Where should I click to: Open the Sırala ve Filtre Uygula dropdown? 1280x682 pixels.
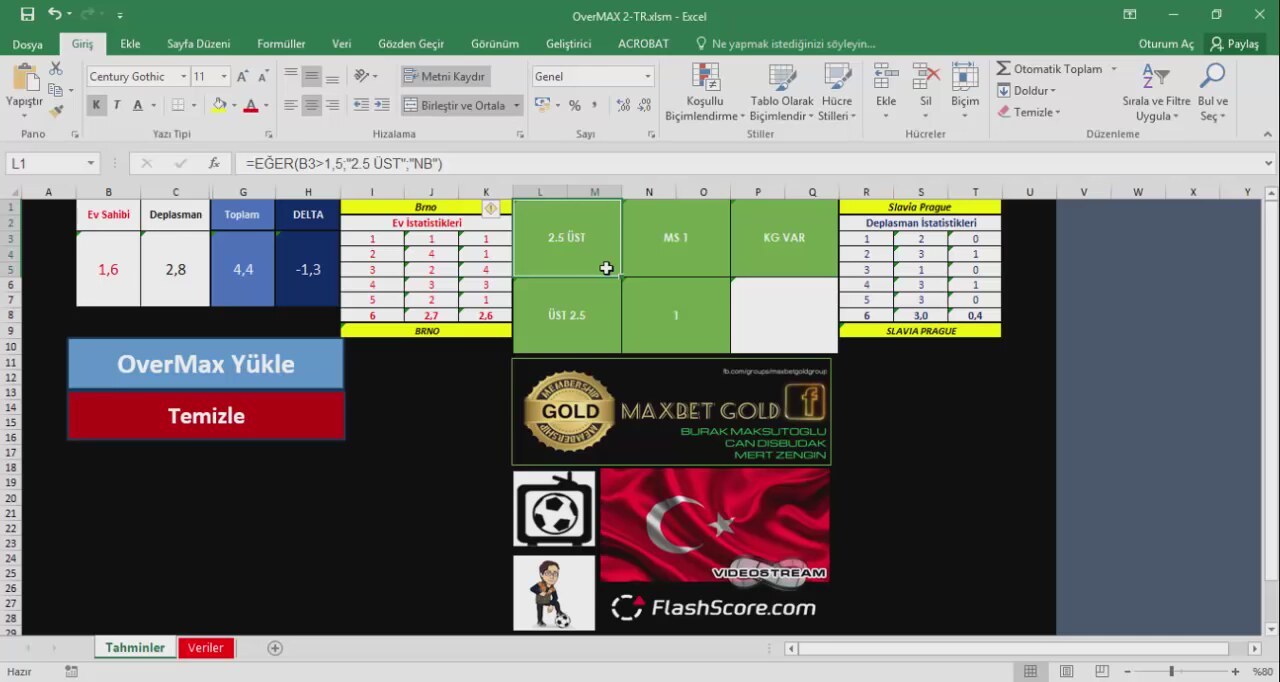coord(1156,93)
